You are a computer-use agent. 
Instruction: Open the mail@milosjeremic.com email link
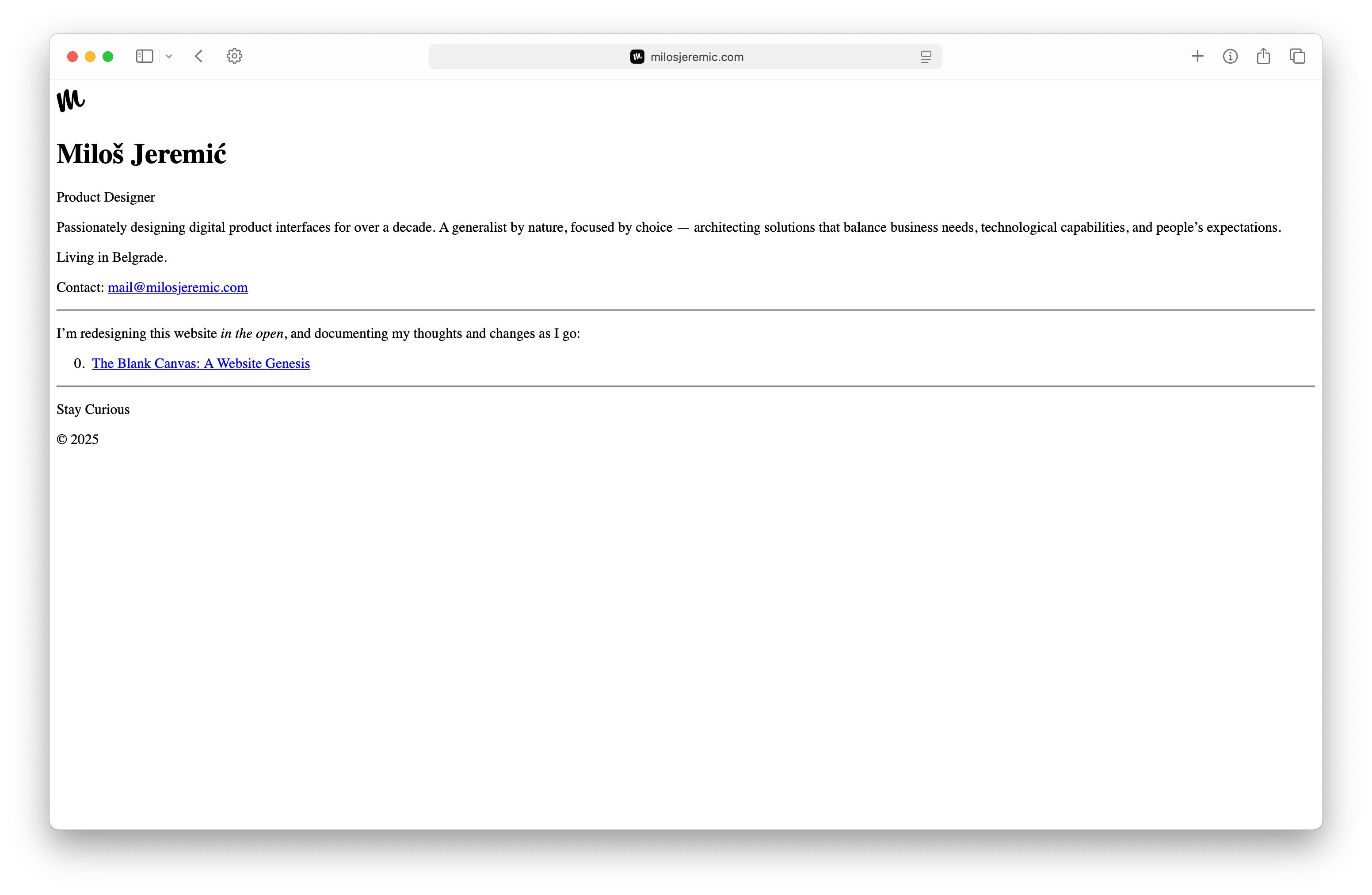pos(178,287)
